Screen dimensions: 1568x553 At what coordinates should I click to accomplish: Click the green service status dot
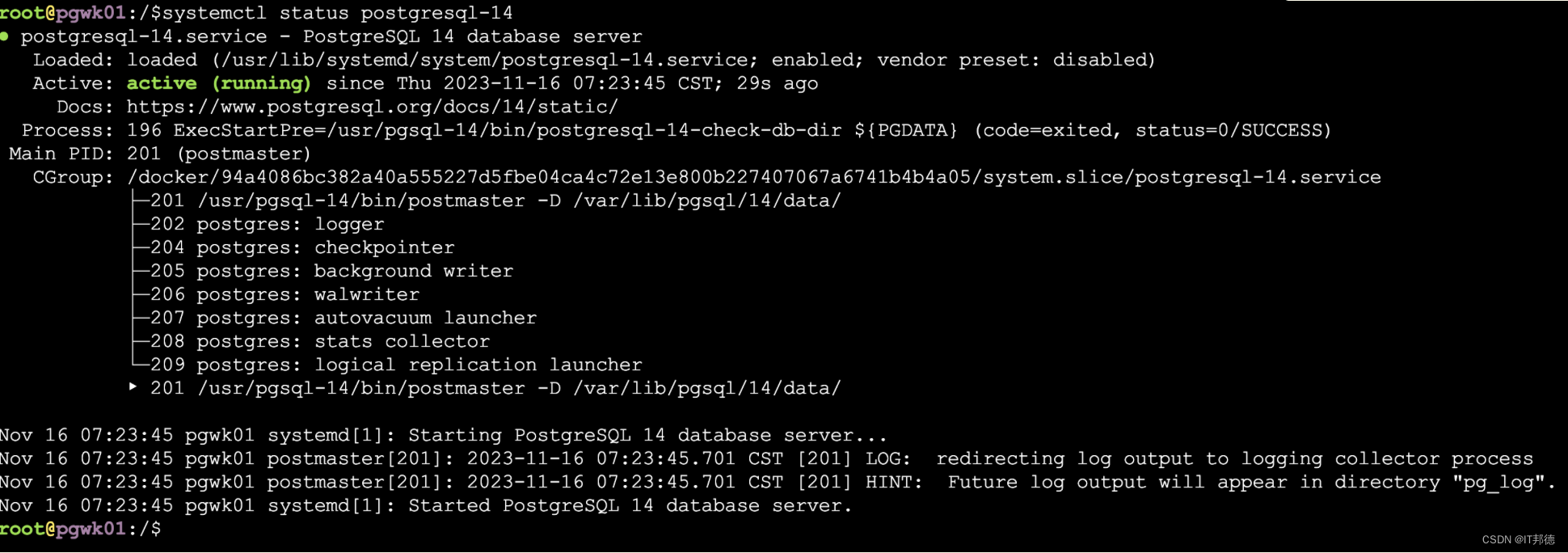point(5,36)
